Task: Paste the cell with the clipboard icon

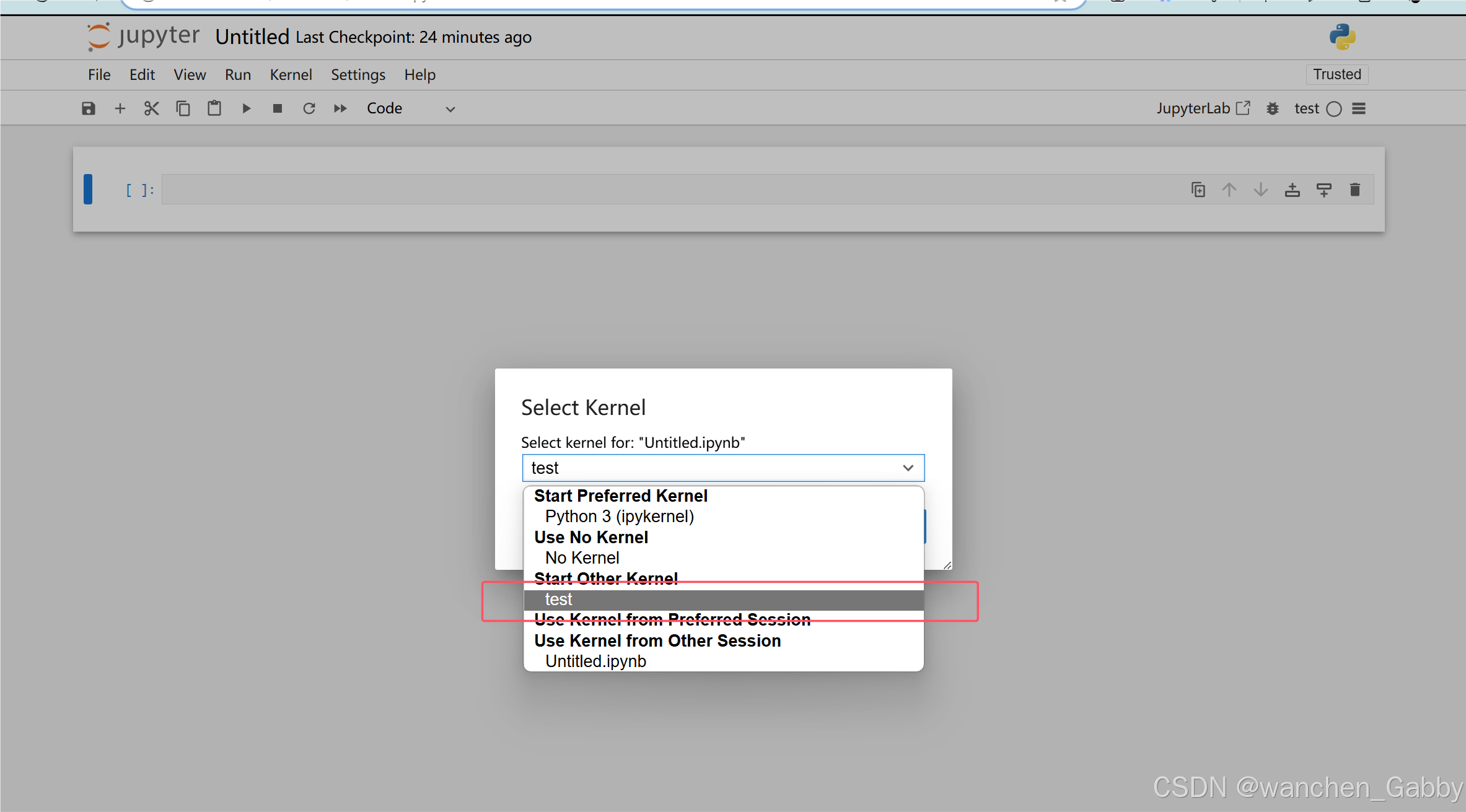Action: [x=214, y=108]
